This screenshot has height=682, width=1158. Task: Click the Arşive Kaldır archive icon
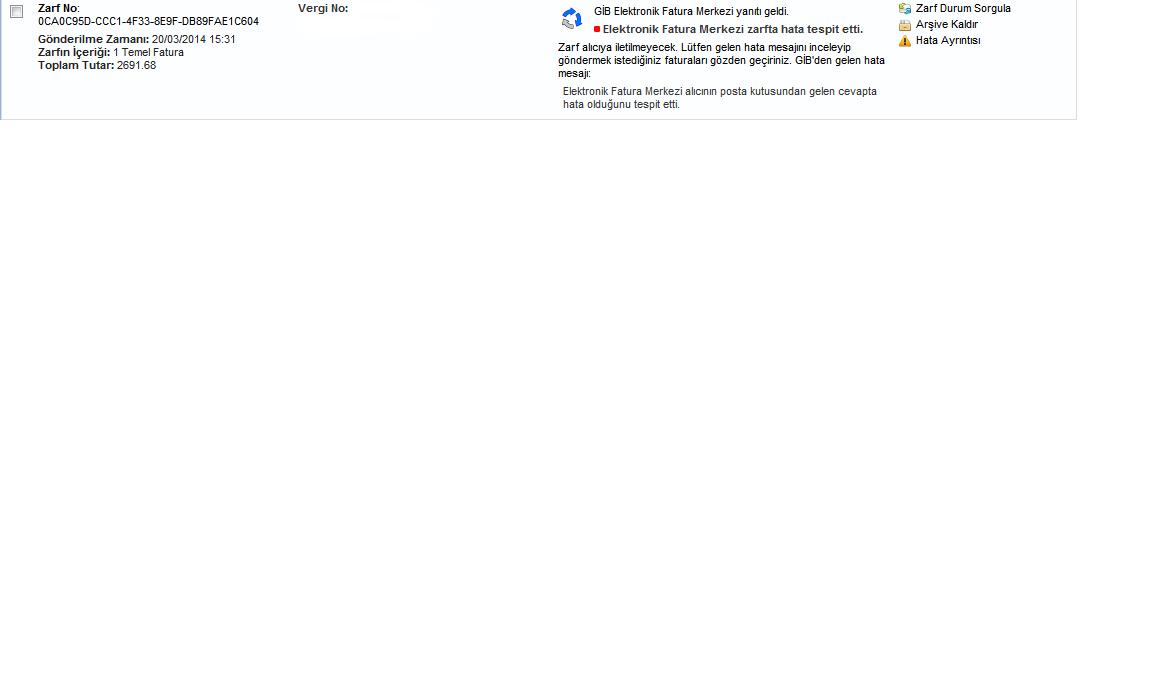(x=905, y=25)
